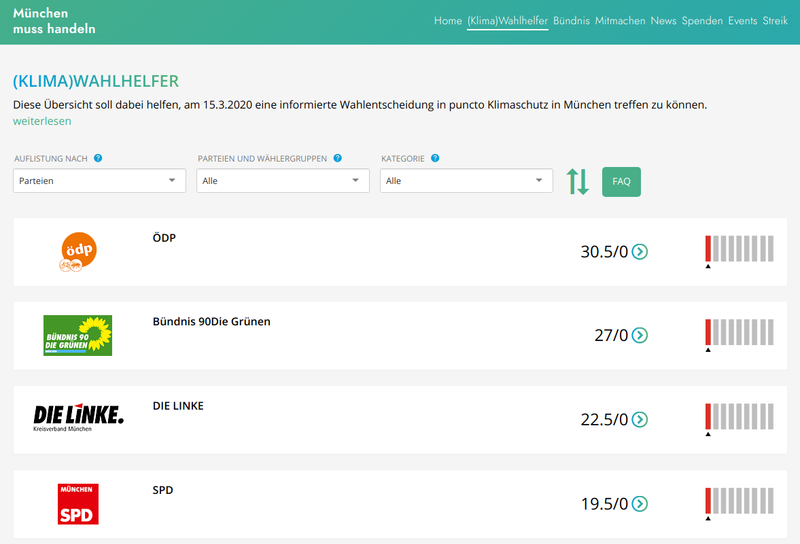Open the Spenden navigation item
This screenshot has width=800, height=544.
click(702, 21)
